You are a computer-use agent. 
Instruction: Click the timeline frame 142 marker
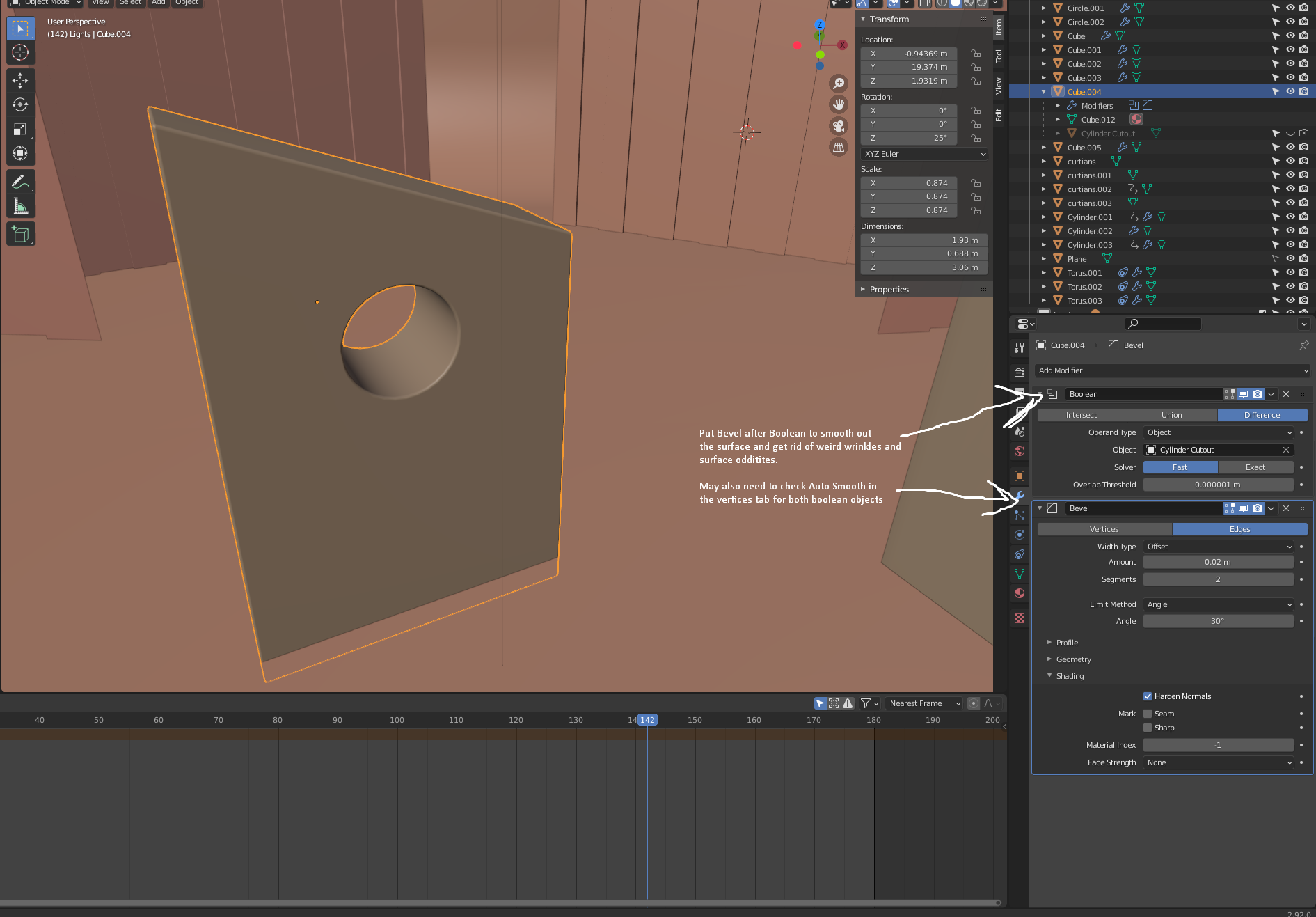click(x=647, y=720)
